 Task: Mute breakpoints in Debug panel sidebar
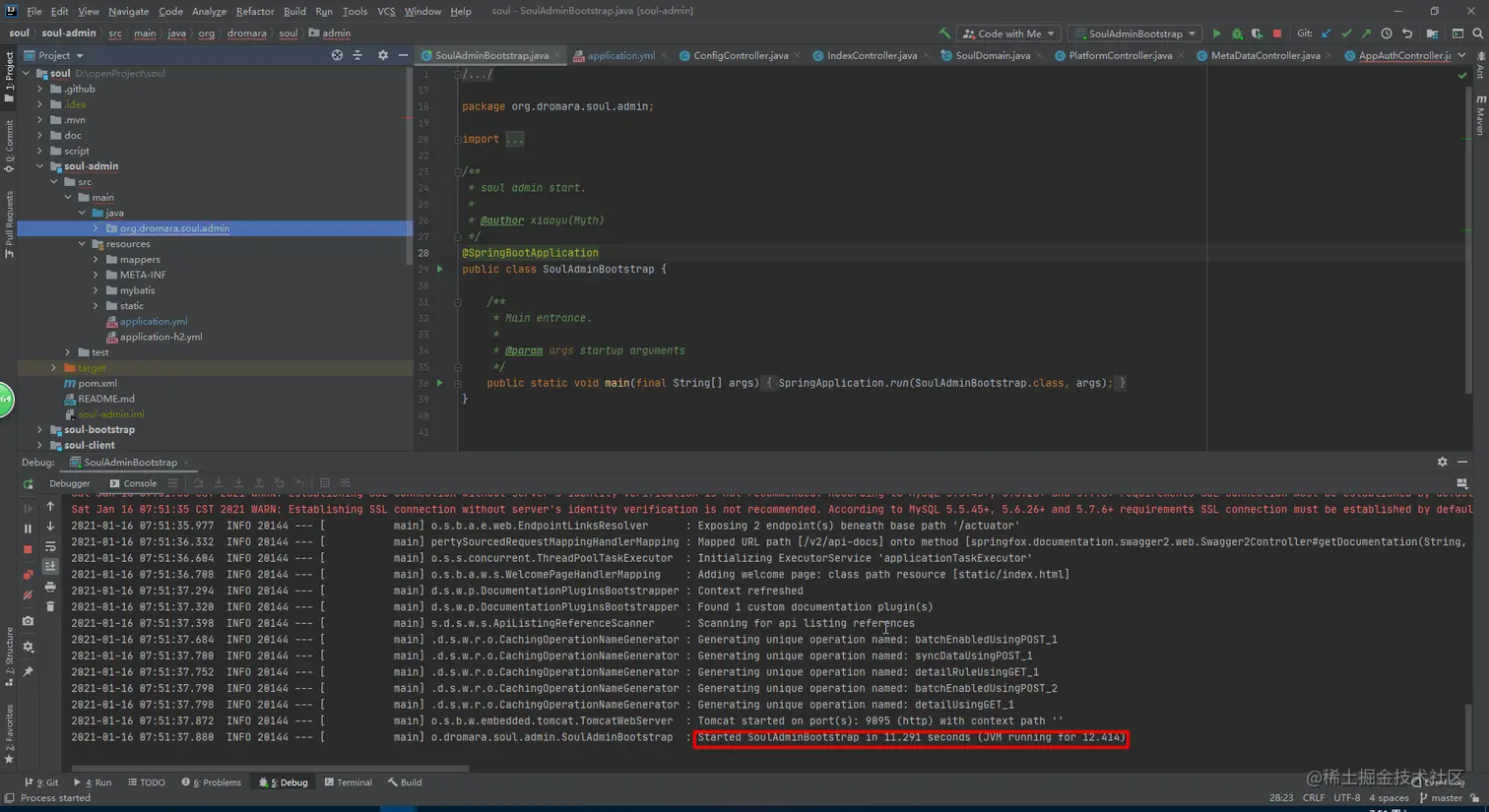28,594
